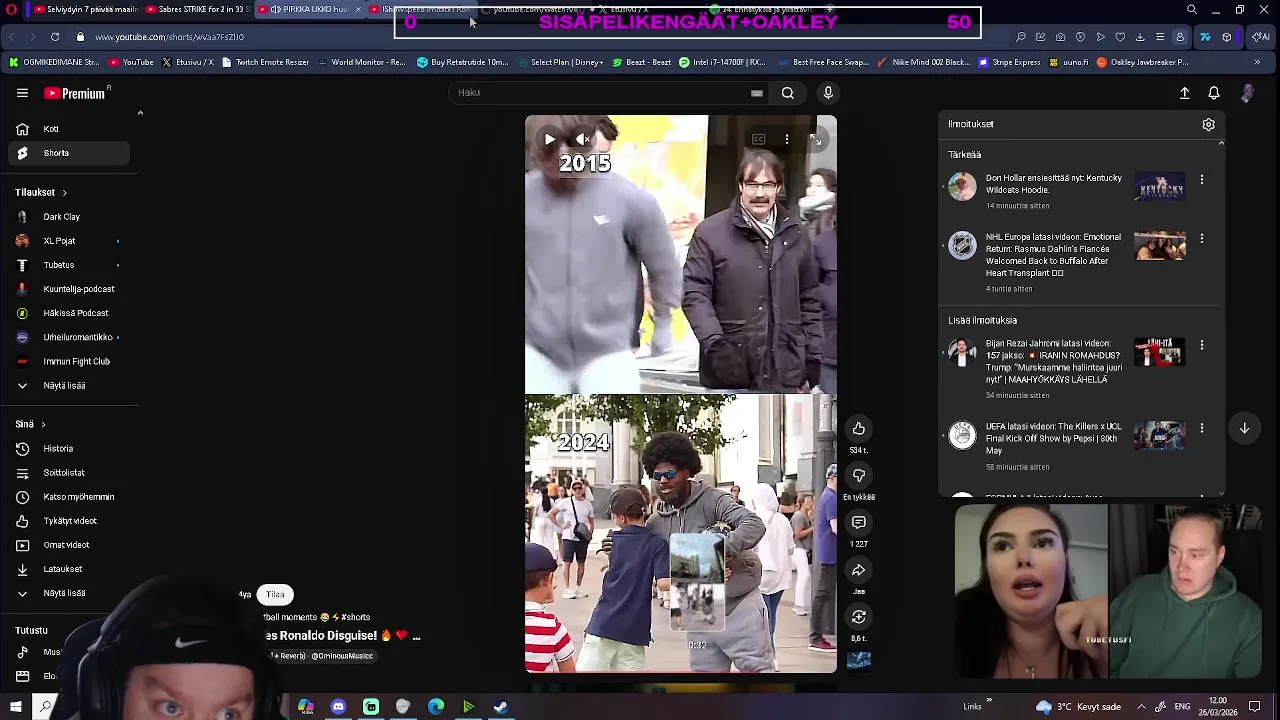The height and width of the screenshot is (720, 1280).
Task: Open Dark Clay subscription
Action: (x=70, y=217)
